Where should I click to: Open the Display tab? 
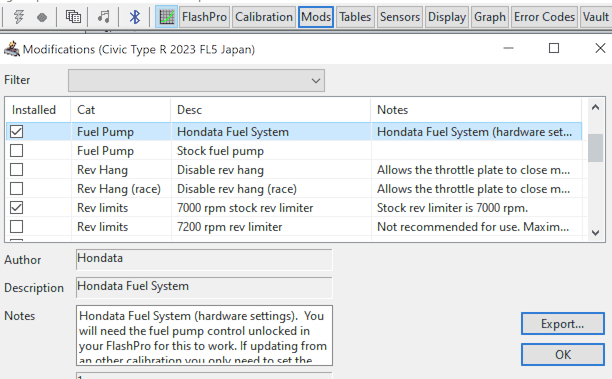click(x=447, y=17)
